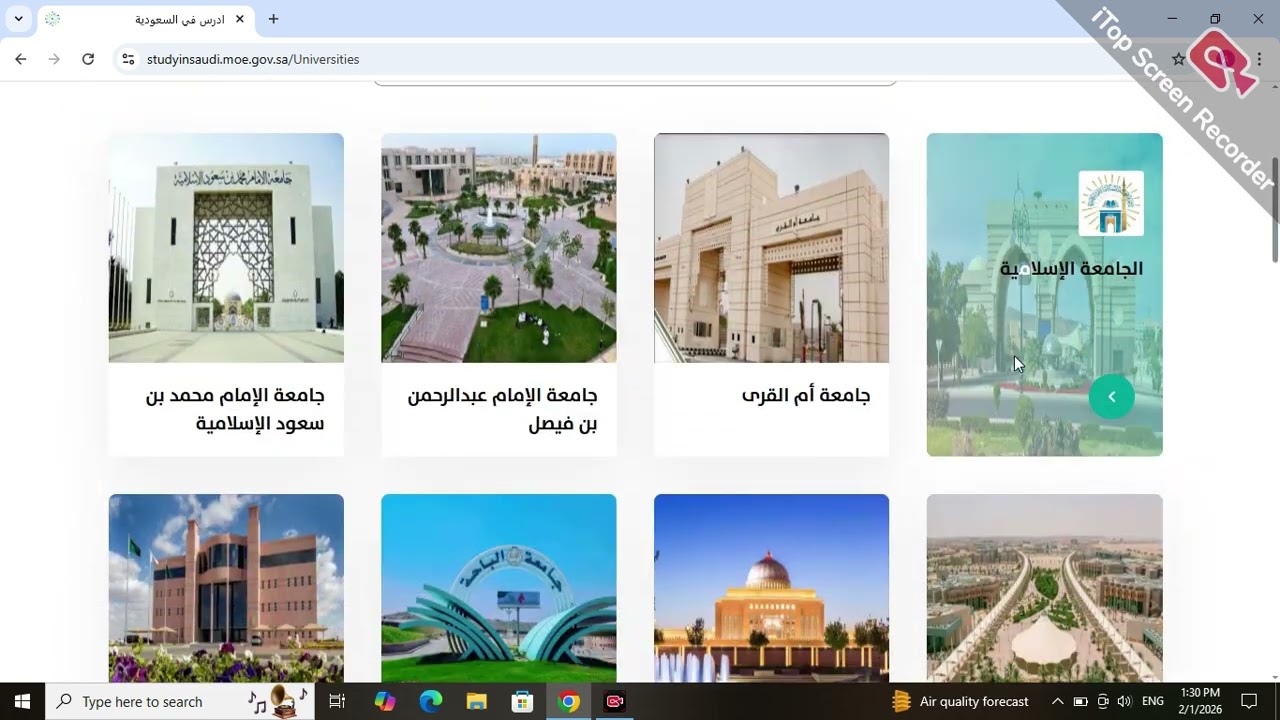Click the Type here to search box
This screenshot has height=720, width=1280.
point(180,701)
